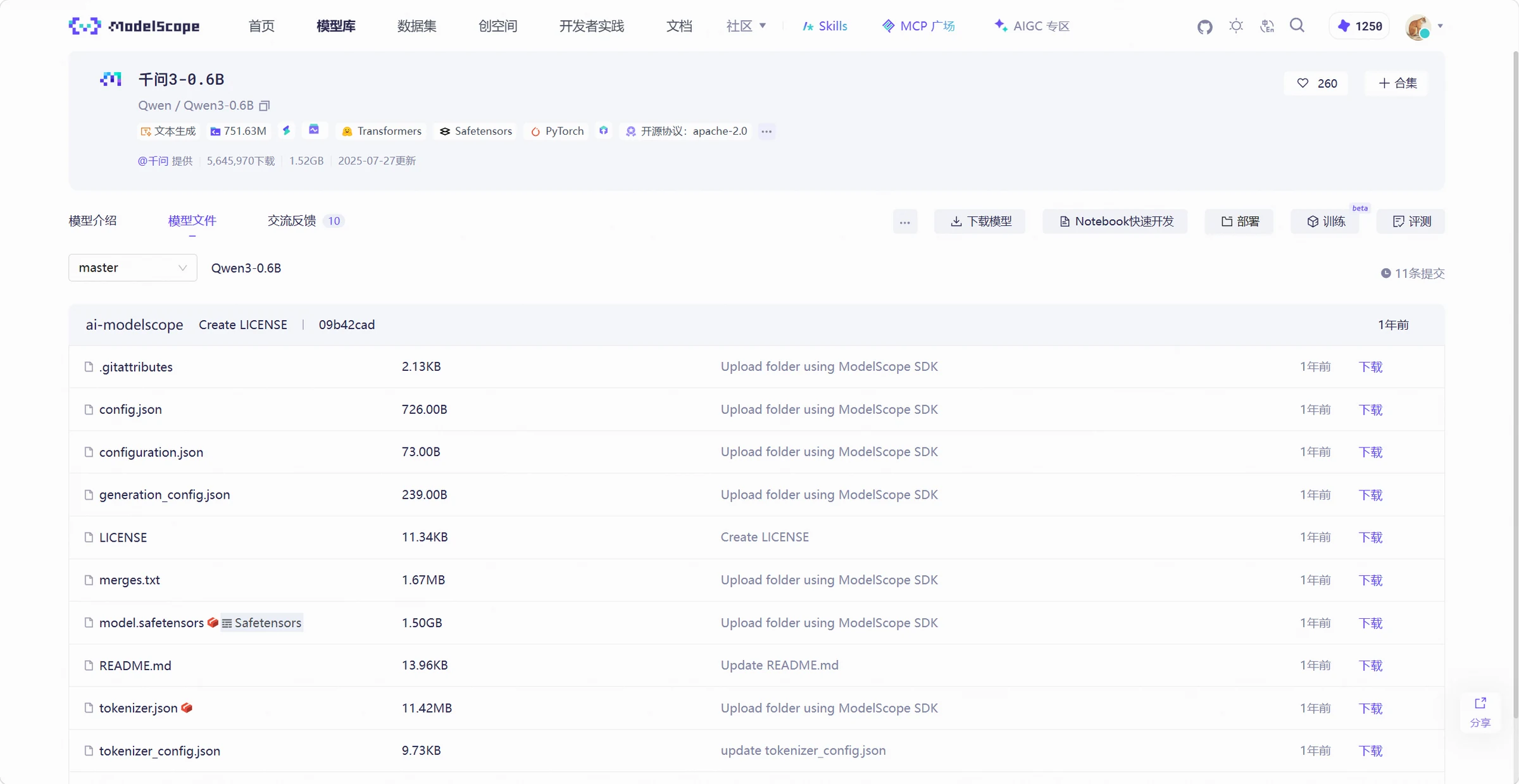Click the lightning bolt tag icon
1519x784 pixels.
(x=287, y=130)
